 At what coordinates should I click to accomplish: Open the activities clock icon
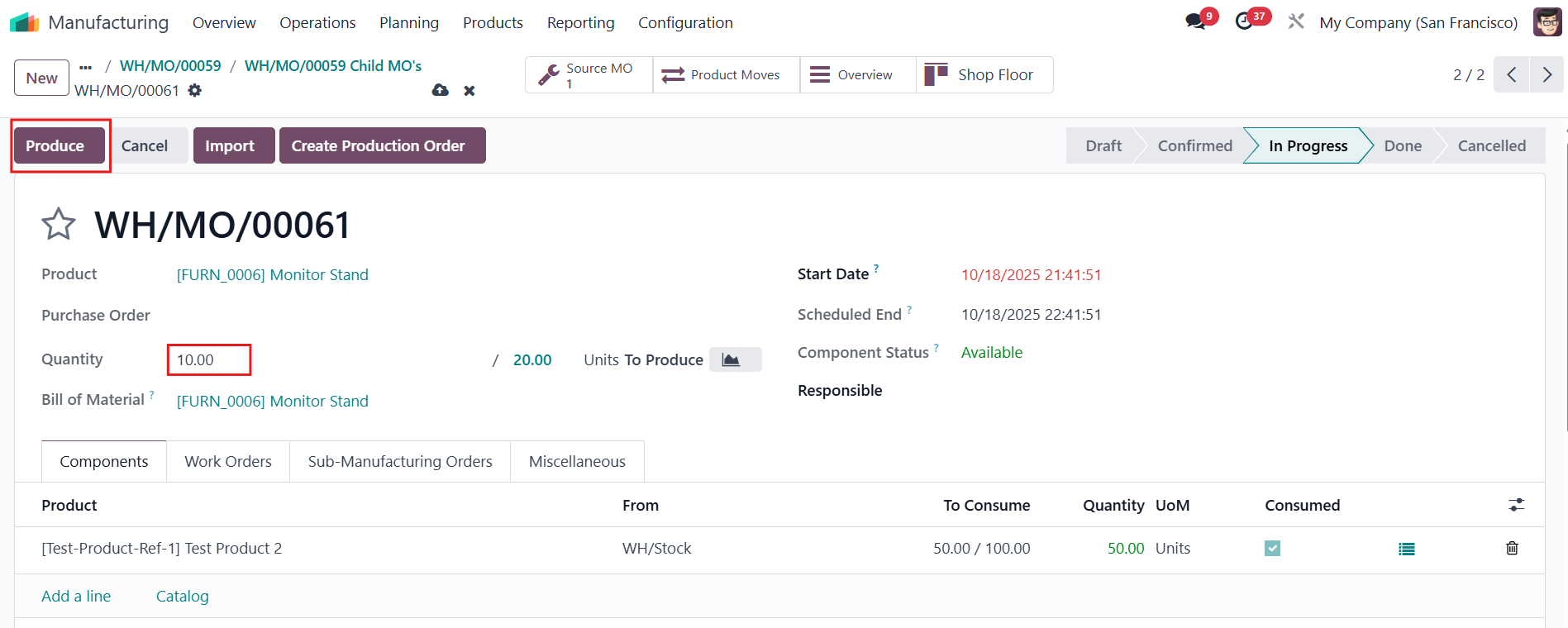coord(1244,22)
